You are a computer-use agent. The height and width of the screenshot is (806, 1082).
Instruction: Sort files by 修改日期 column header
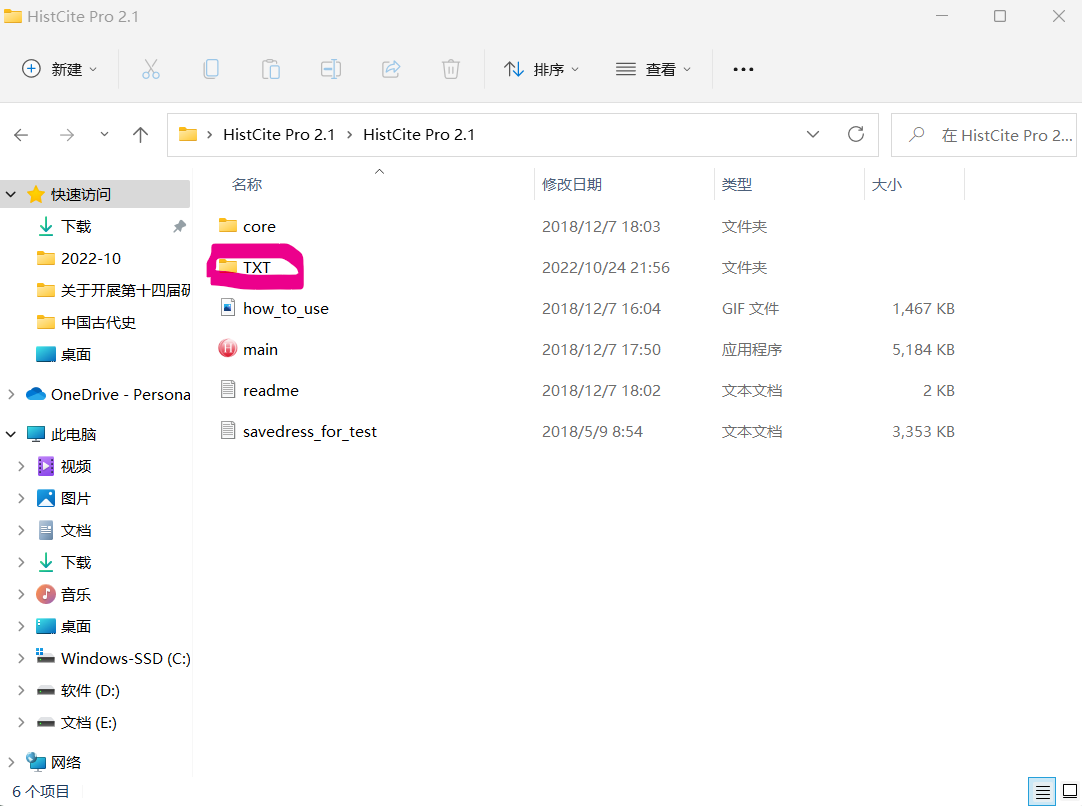pyautogui.click(x=573, y=184)
